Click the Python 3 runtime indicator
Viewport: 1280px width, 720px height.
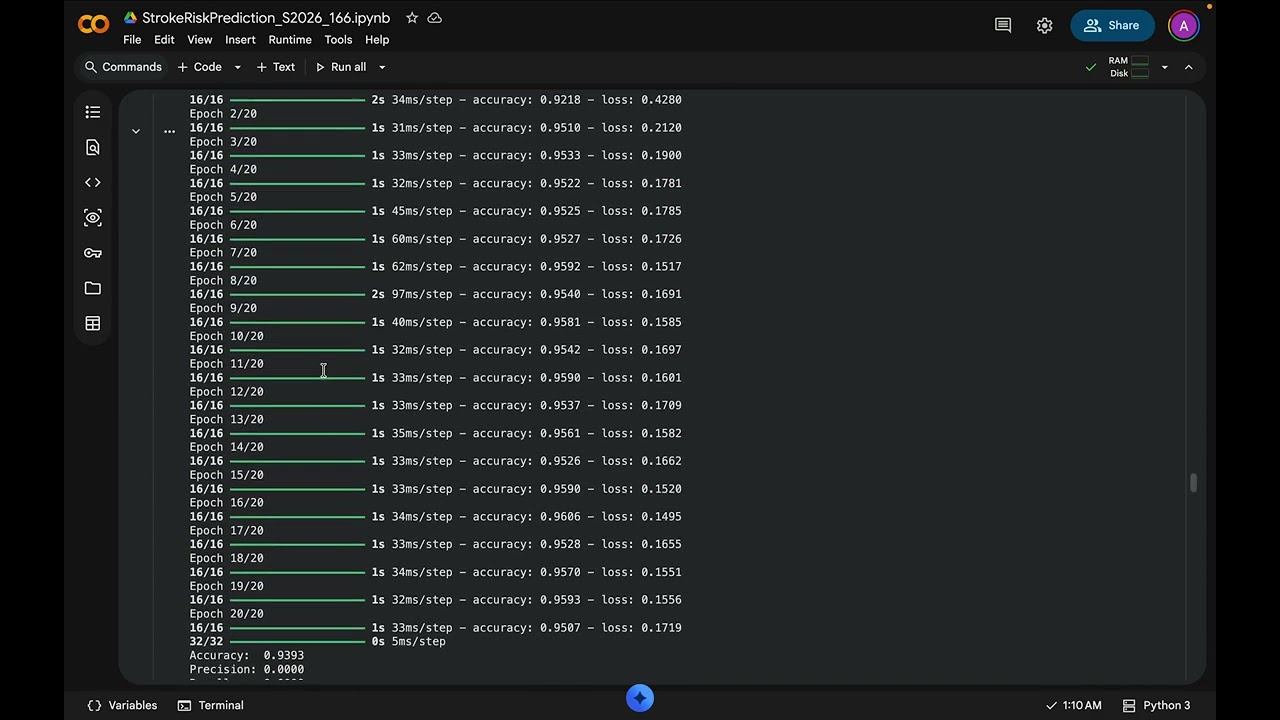tap(1156, 705)
